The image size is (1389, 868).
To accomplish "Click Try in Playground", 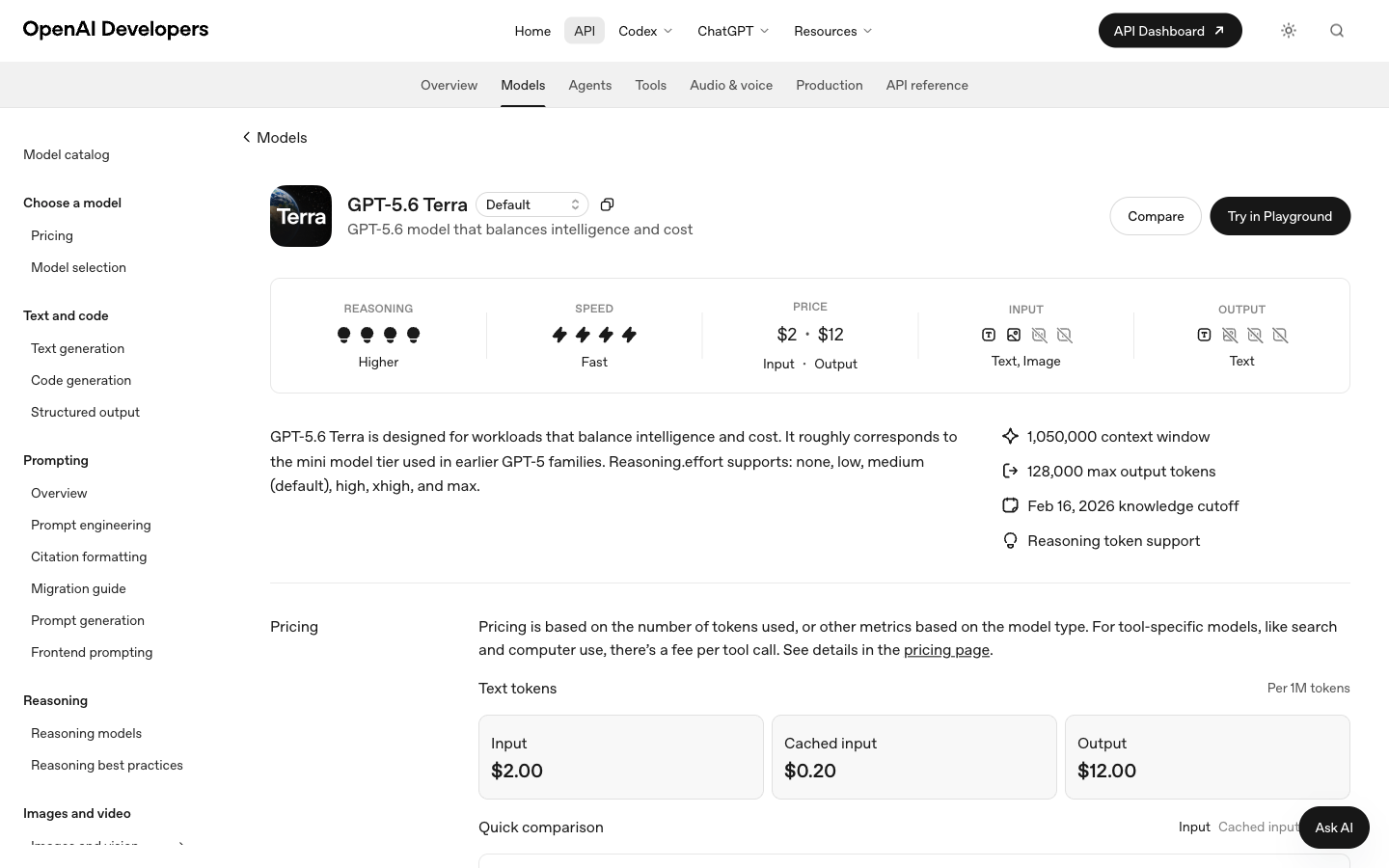I will coord(1280,216).
